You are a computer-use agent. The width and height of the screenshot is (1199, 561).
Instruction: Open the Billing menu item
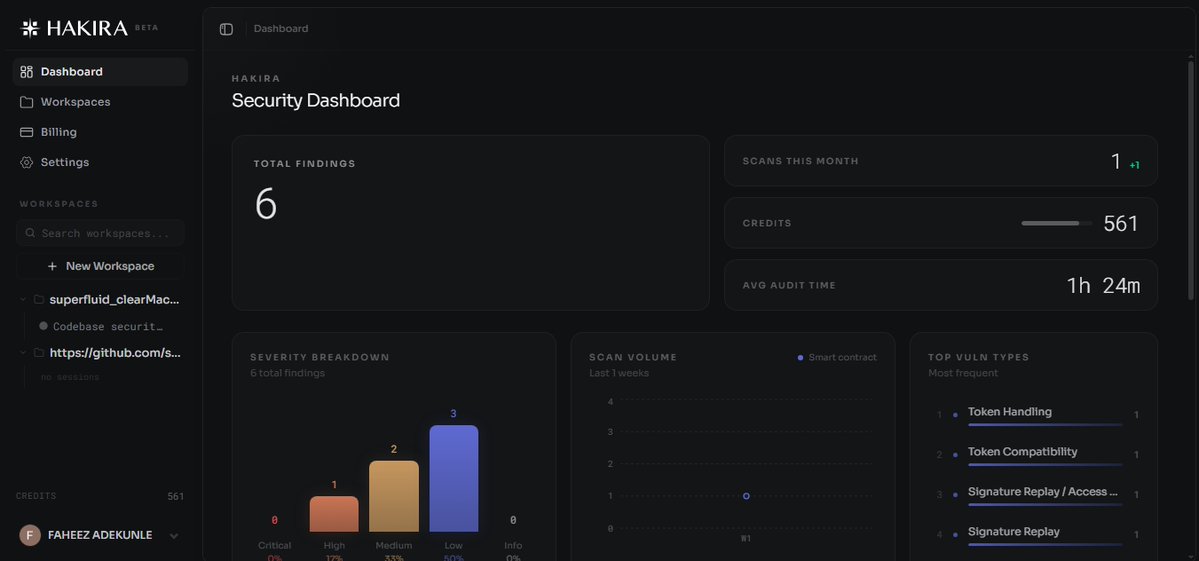point(100,132)
